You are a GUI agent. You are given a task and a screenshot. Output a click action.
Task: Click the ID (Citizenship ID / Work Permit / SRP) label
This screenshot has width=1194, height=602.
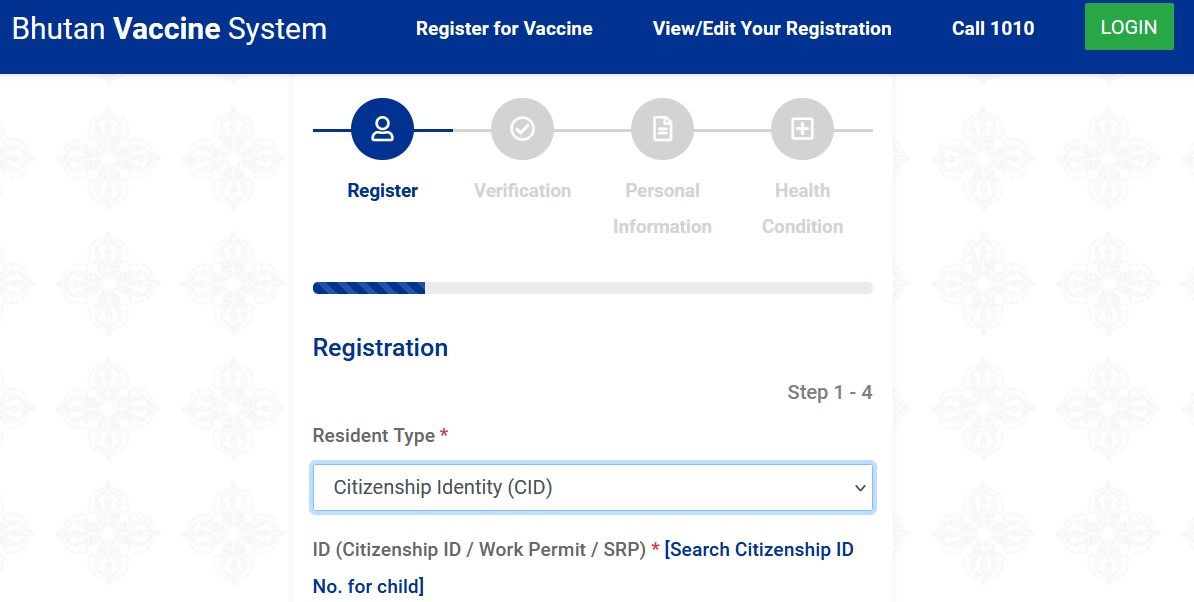point(479,550)
